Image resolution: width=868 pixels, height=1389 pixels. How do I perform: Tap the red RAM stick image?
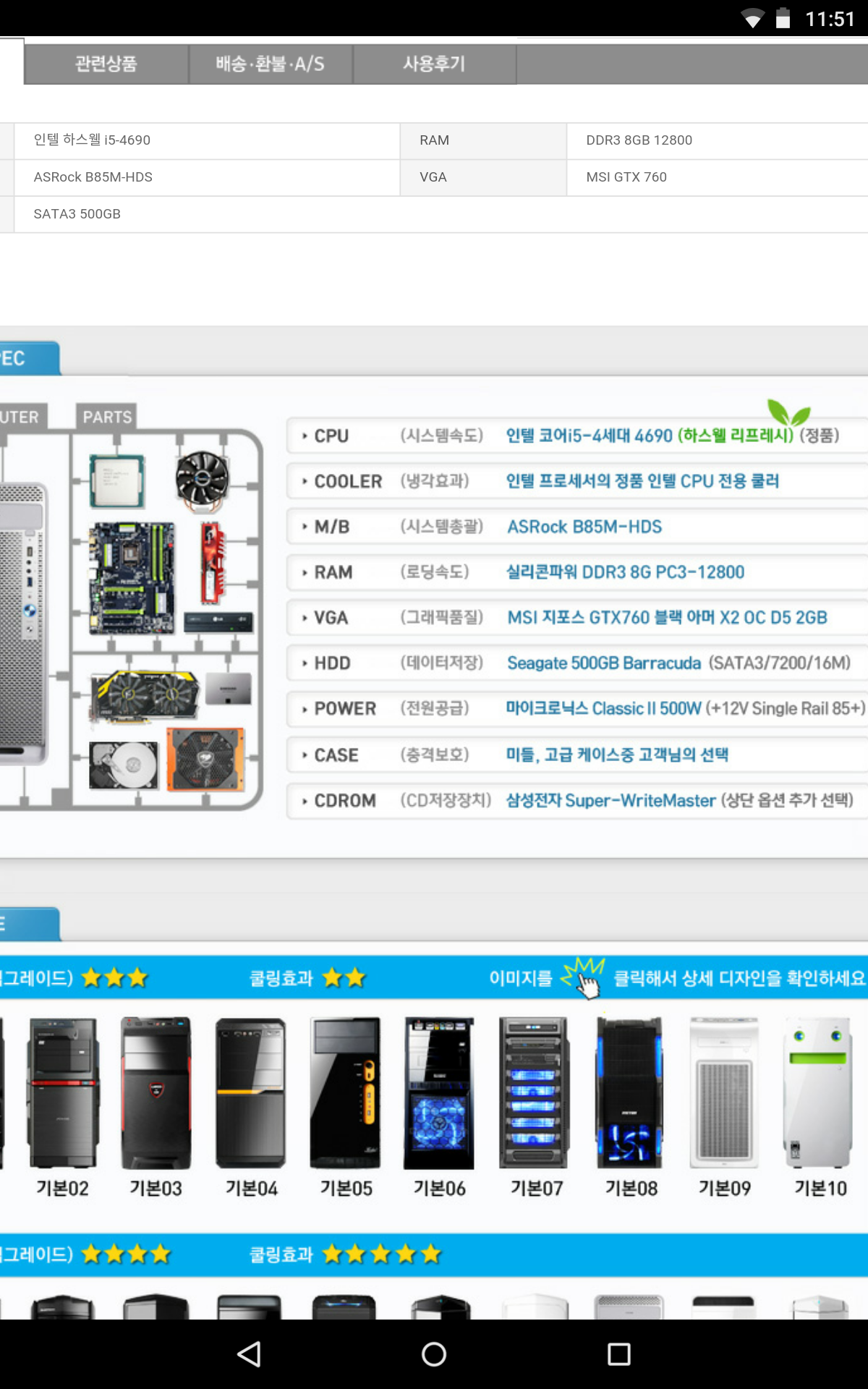point(212,564)
